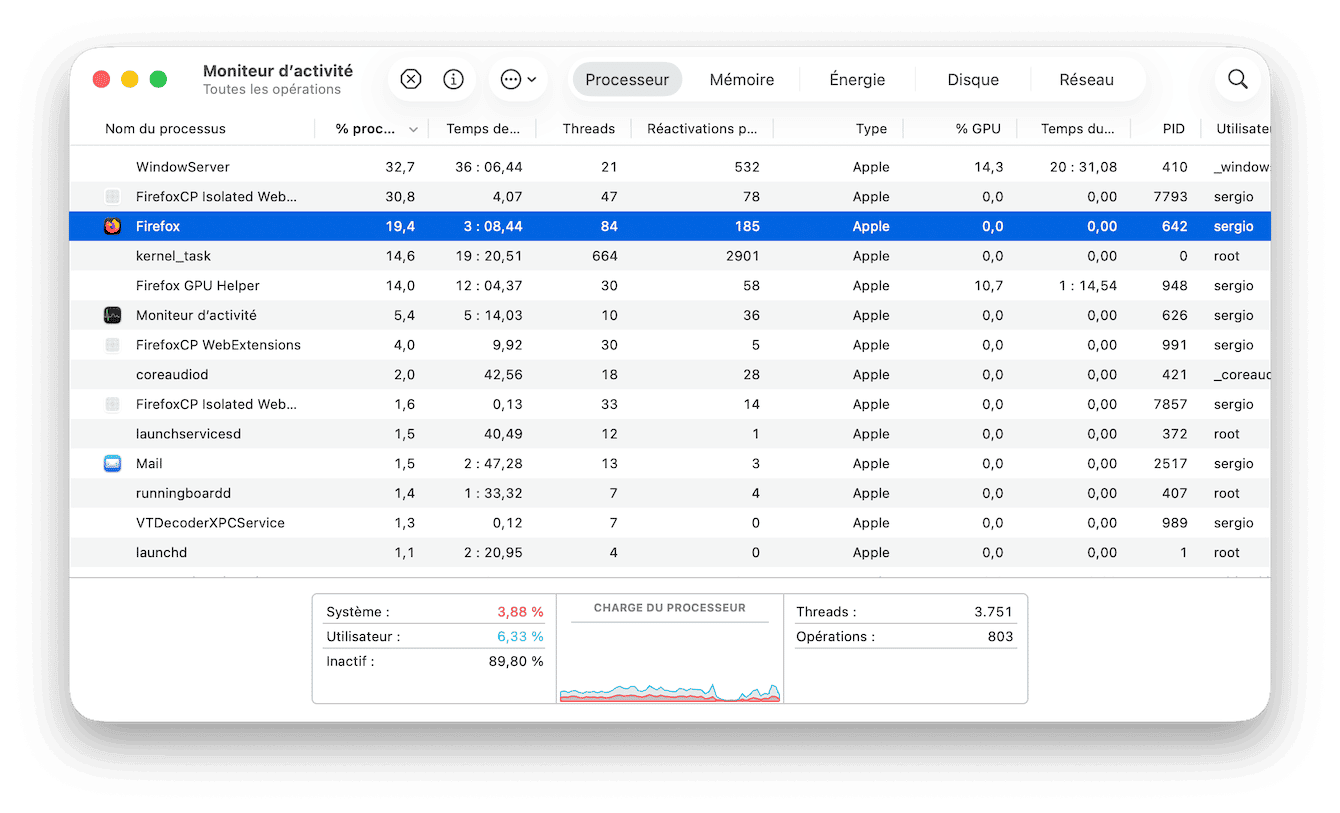
Task: Open the Énergie tab
Action: (857, 79)
